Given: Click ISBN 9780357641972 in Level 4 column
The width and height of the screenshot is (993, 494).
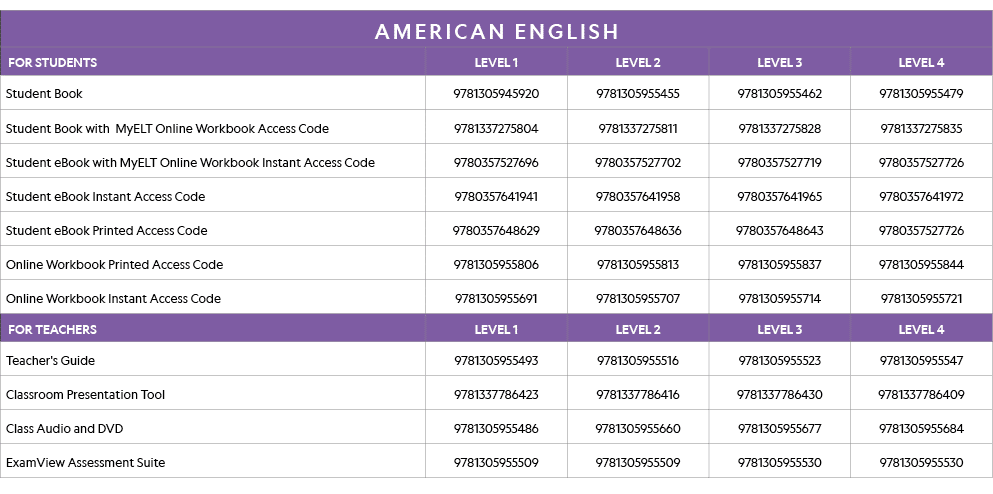Looking at the screenshot, I should (921, 197).
